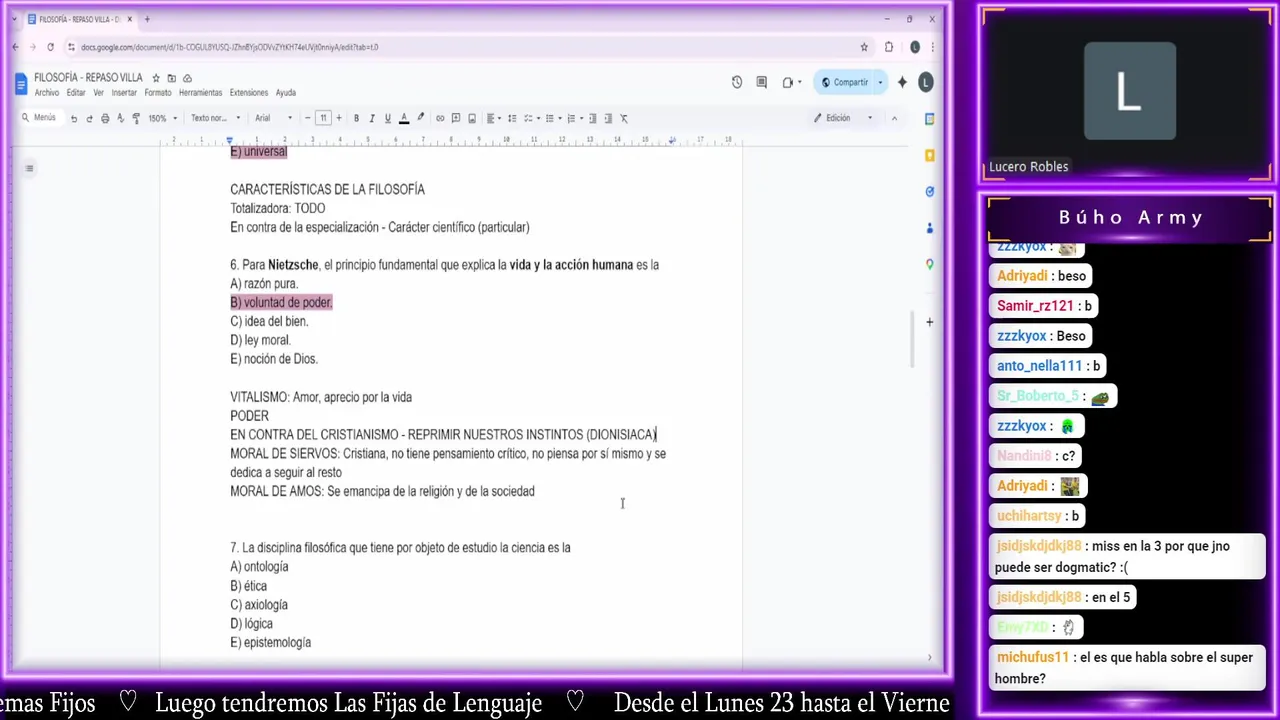Click the increase indent icon
The image size is (1280, 720).
(608, 118)
